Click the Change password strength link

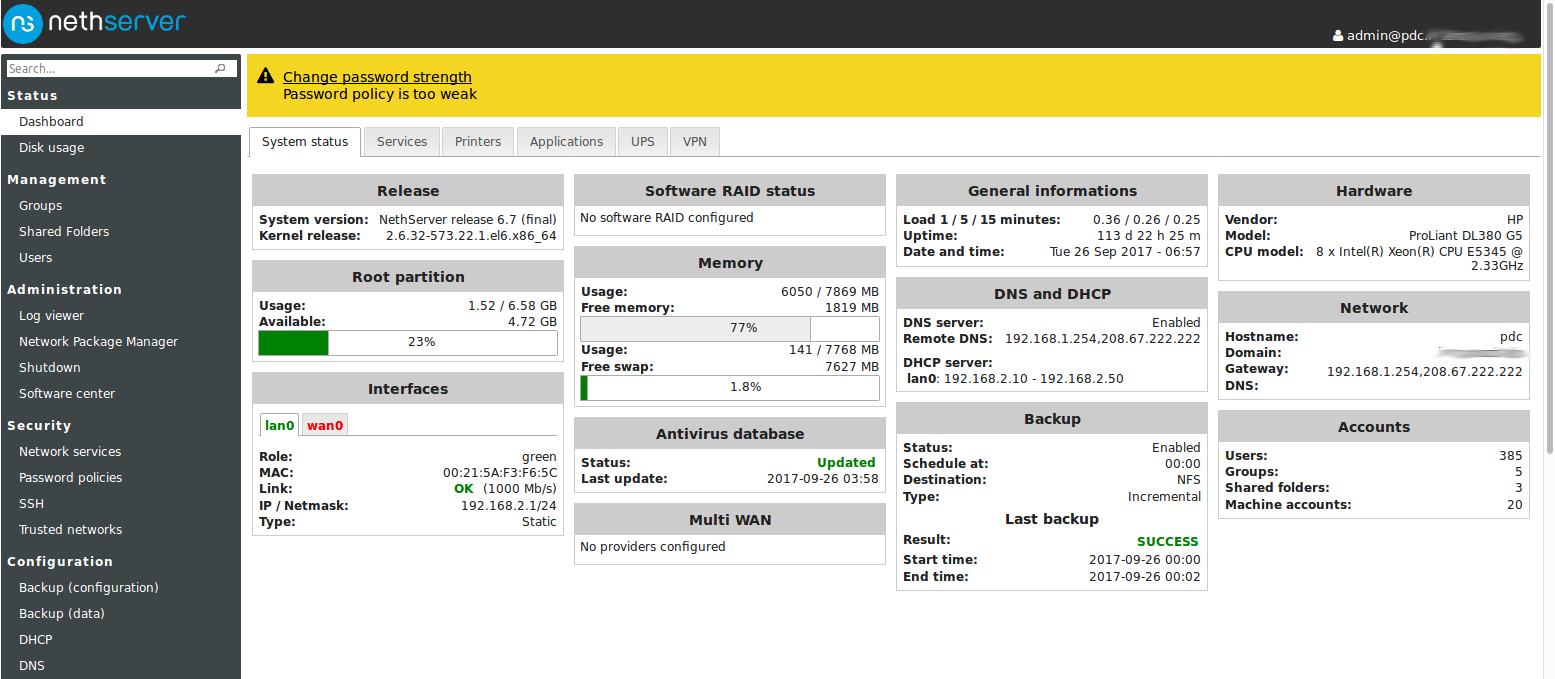[377, 76]
